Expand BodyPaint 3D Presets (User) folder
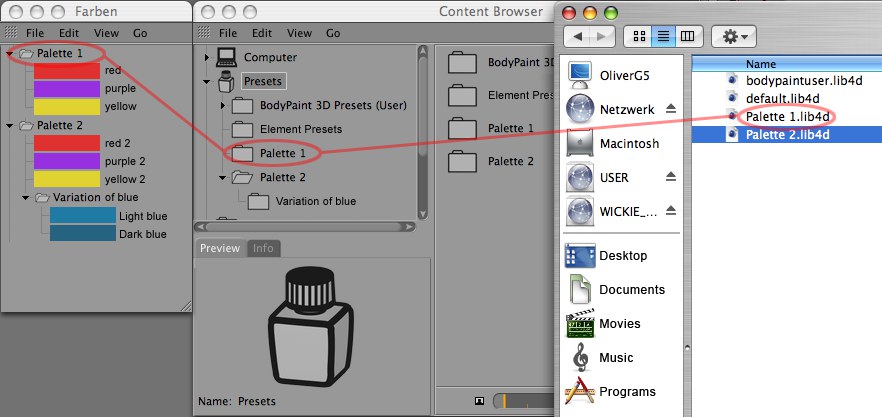Image resolution: width=882 pixels, height=417 pixels. [x=222, y=105]
